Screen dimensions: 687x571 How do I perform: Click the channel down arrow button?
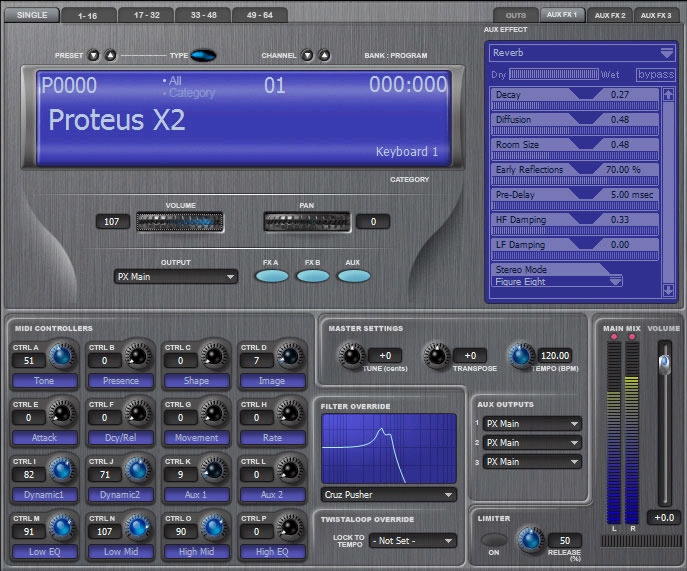coord(308,56)
